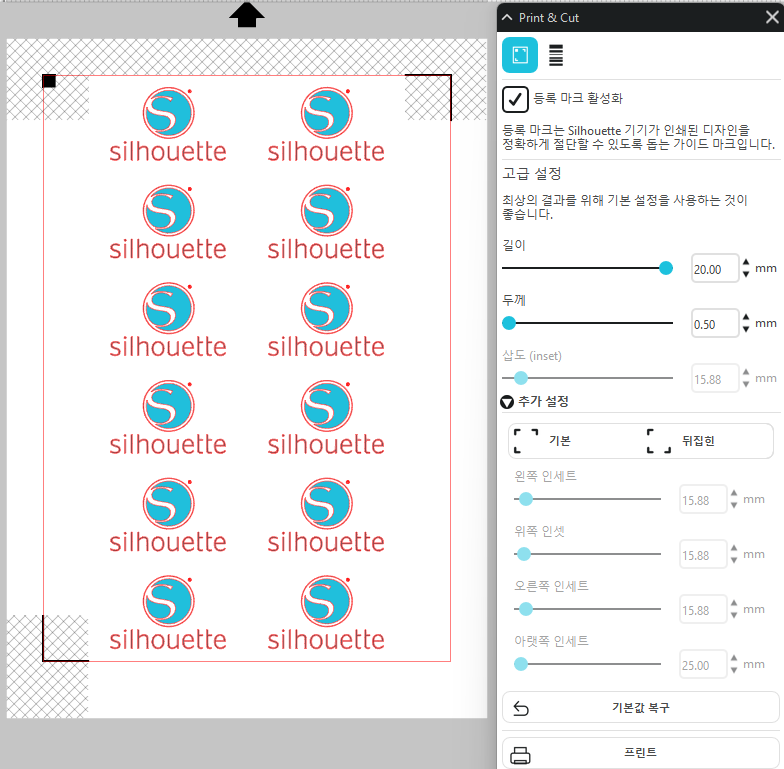Decrease the 두께 value with down arrow
Screen dimensions: 784x769
pyautogui.click(x=746, y=329)
